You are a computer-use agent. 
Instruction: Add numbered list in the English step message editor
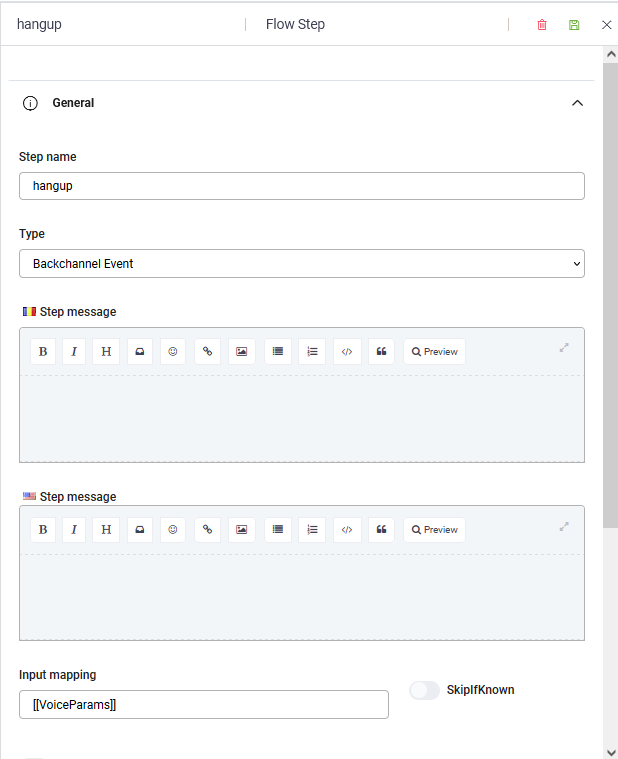coord(312,530)
